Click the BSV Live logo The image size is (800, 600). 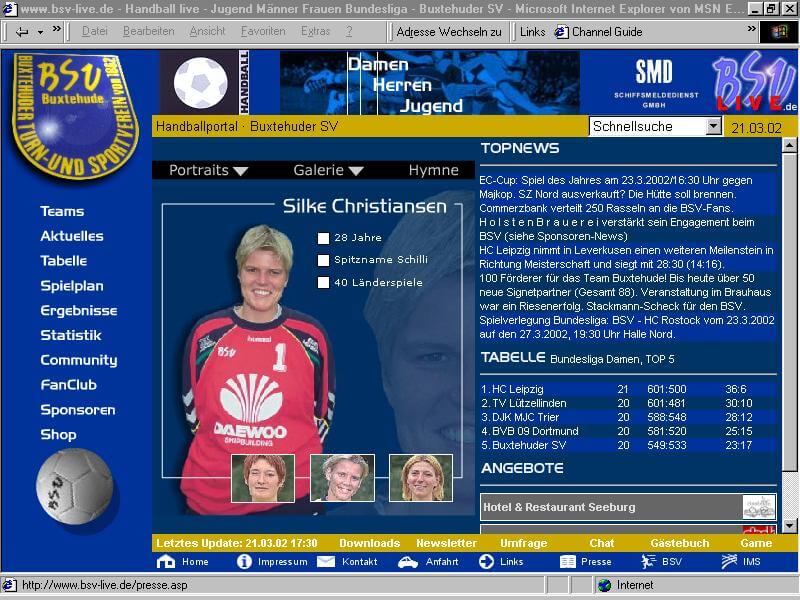coord(754,83)
